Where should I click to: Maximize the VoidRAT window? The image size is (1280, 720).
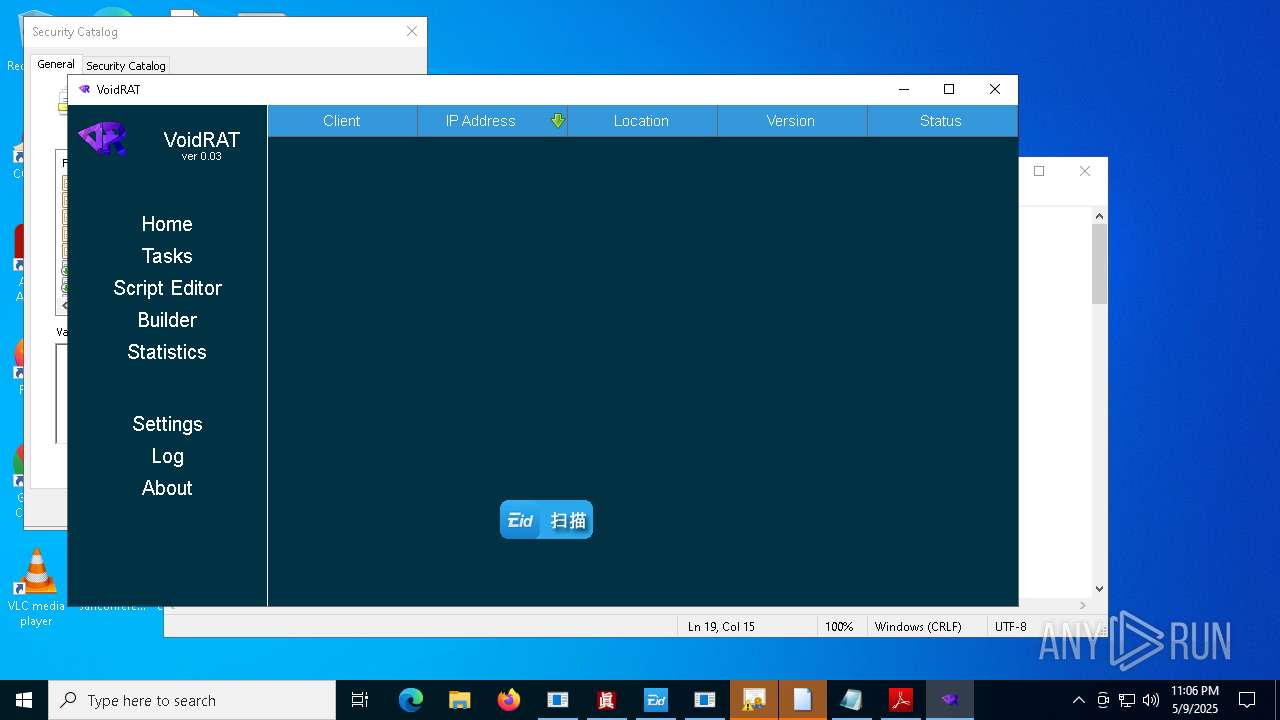click(x=949, y=89)
